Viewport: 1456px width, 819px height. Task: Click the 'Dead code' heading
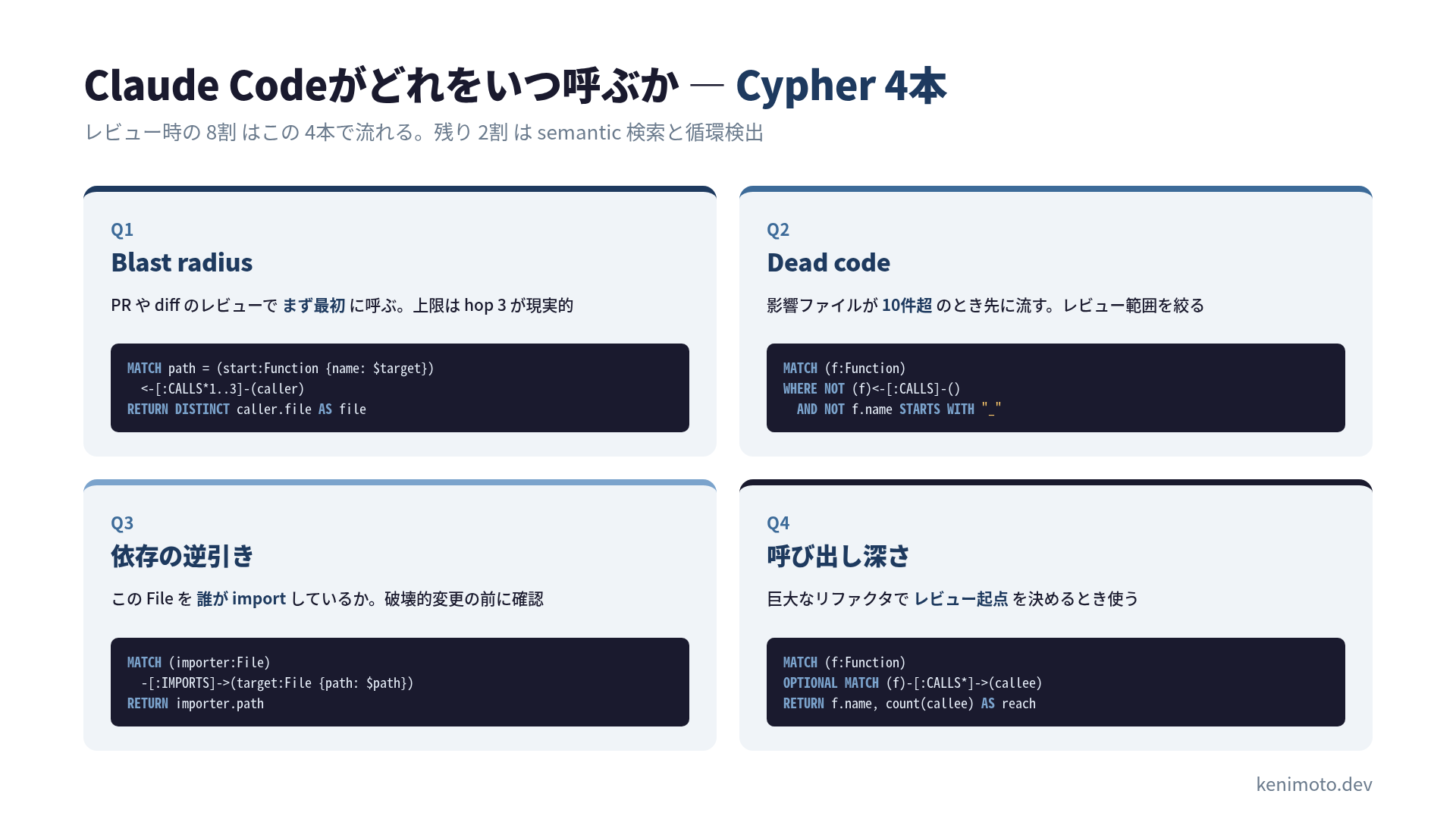[829, 262]
